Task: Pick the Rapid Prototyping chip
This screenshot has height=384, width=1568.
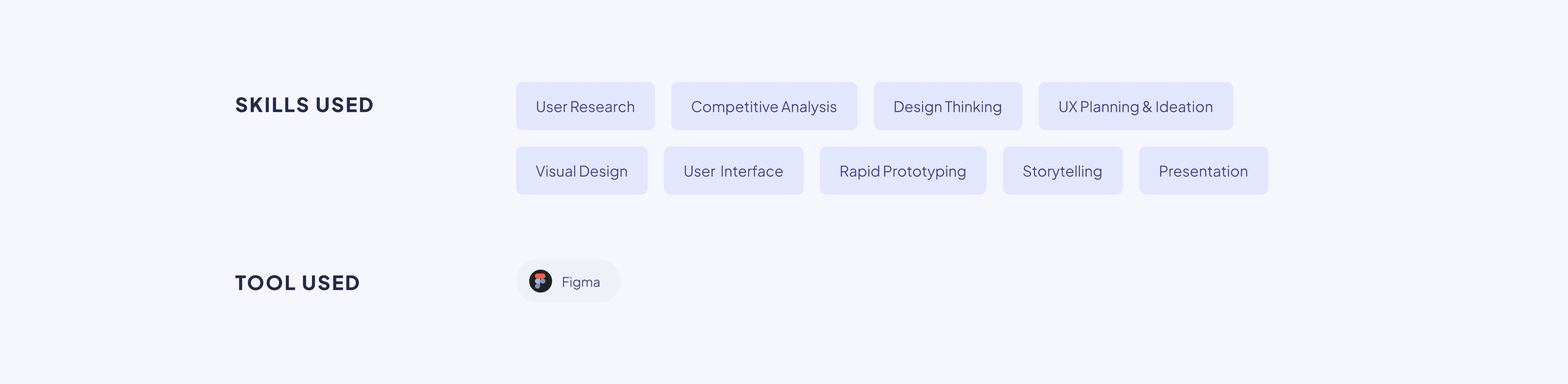Action: pyautogui.click(x=903, y=170)
